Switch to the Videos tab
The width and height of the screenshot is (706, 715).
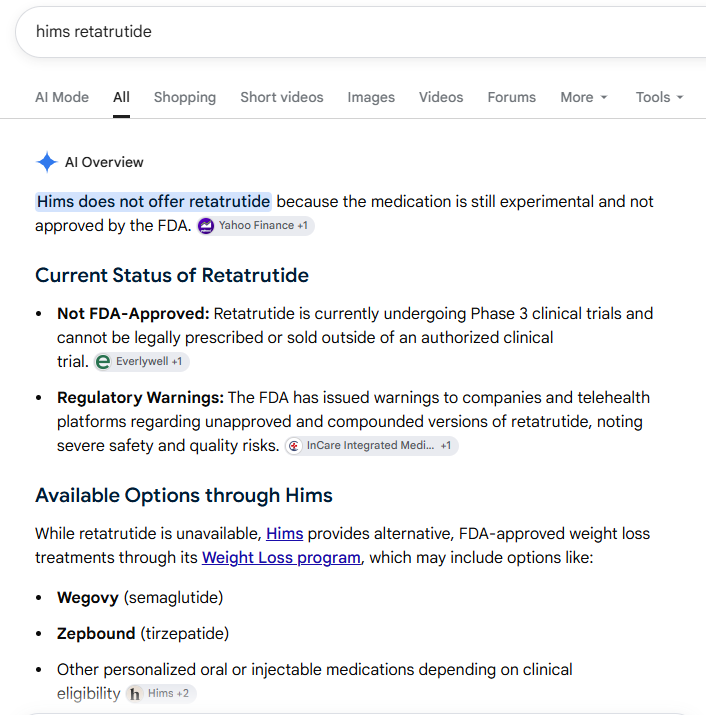[x=441, y=97]
